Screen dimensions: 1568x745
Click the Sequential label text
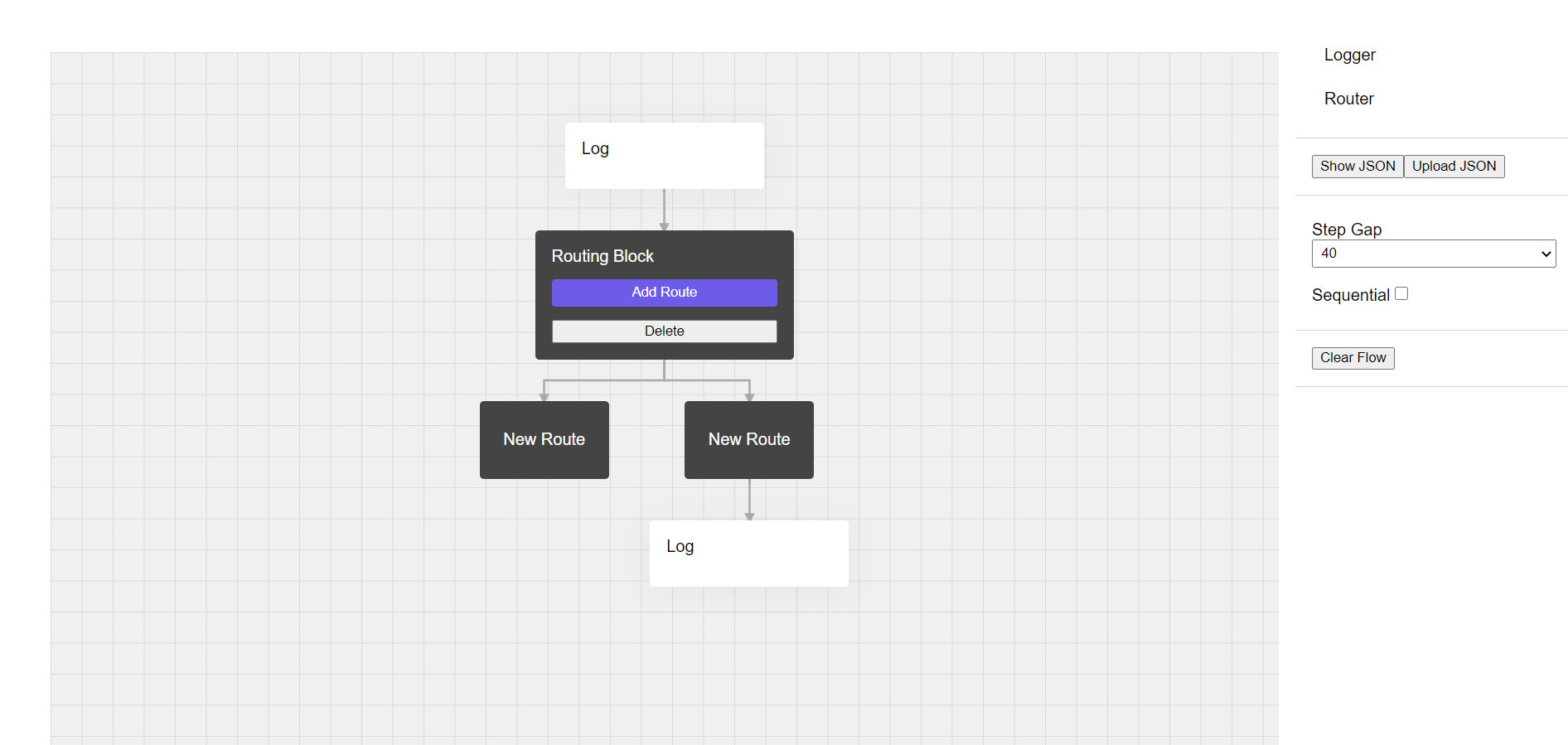point(1350,296)
